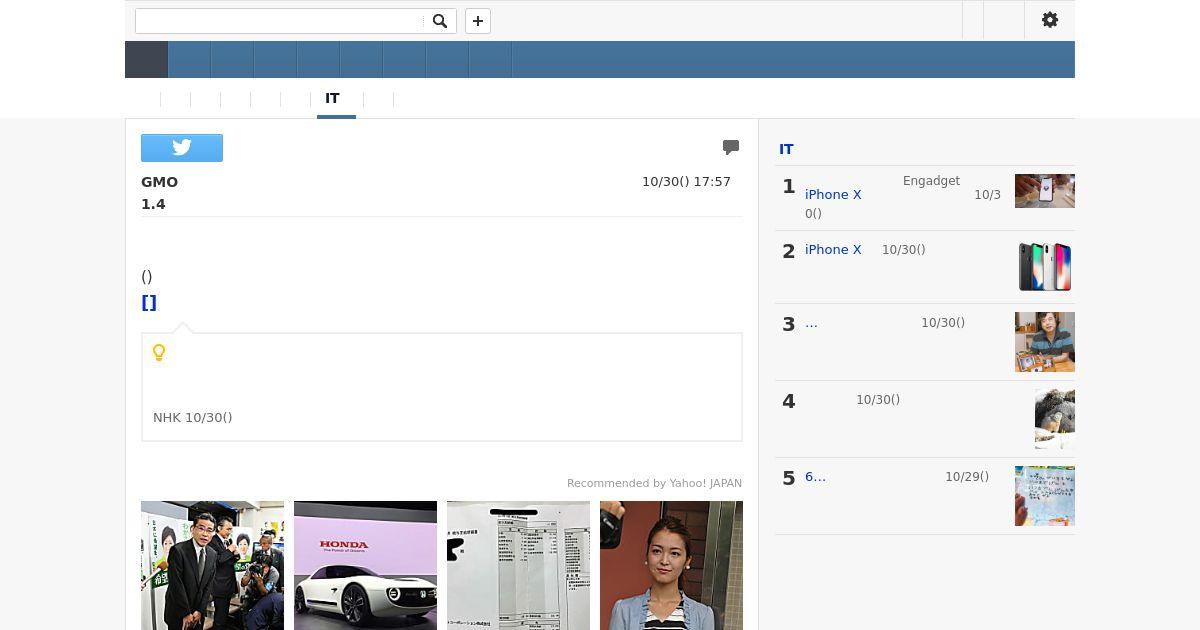
Task: Open comments via speech bubble icon
Action: tap(731, 147)
